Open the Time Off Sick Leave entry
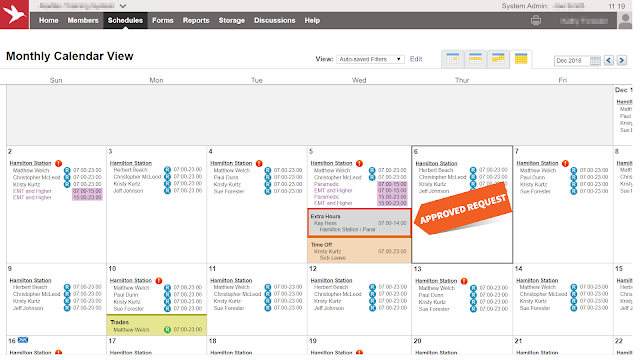 click(x=359, y=251)
